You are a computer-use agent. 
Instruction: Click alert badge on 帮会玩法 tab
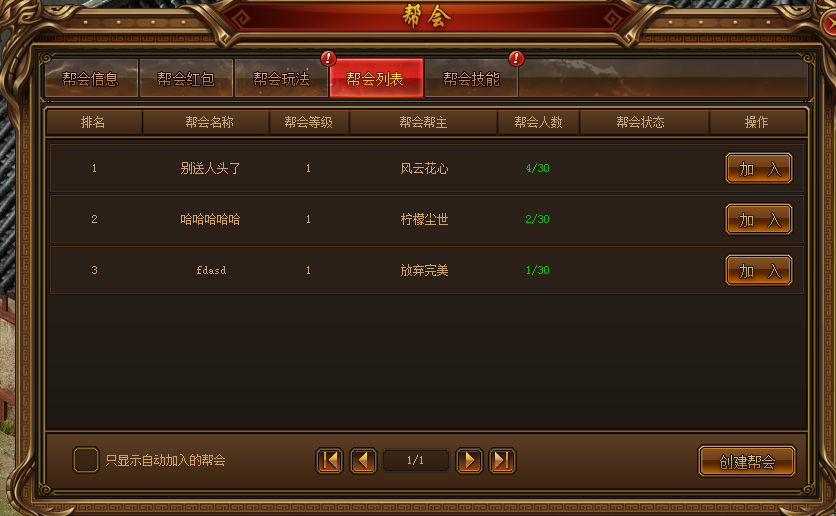328,58
